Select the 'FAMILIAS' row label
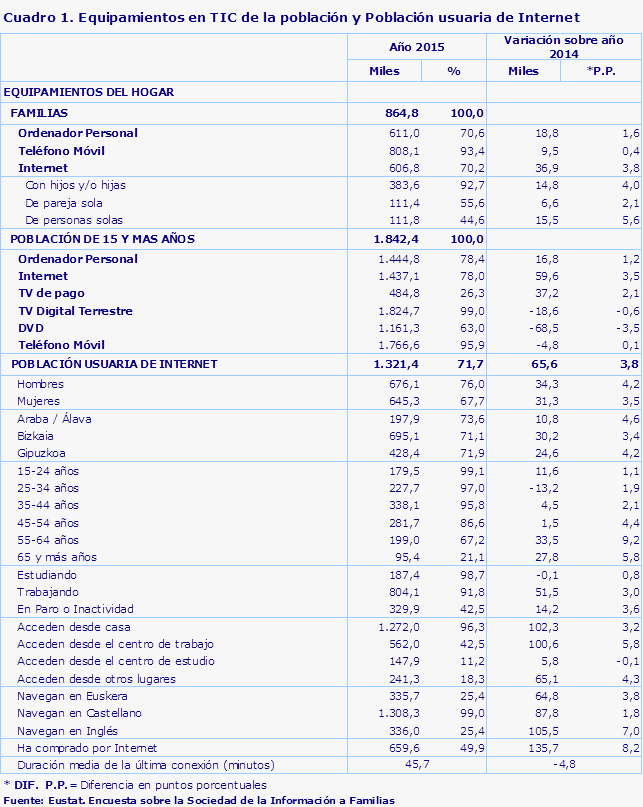Viewport: 643px width, 807px height. (39, 113)
